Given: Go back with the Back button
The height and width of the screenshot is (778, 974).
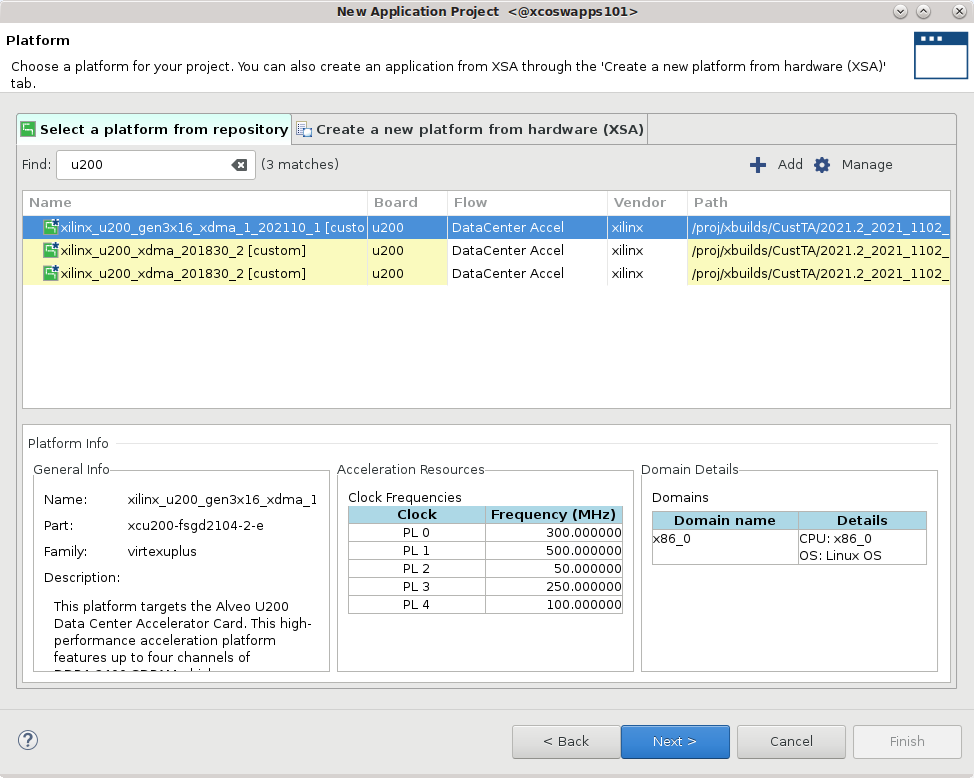Looking at the screenshot, I should (566, 742).
